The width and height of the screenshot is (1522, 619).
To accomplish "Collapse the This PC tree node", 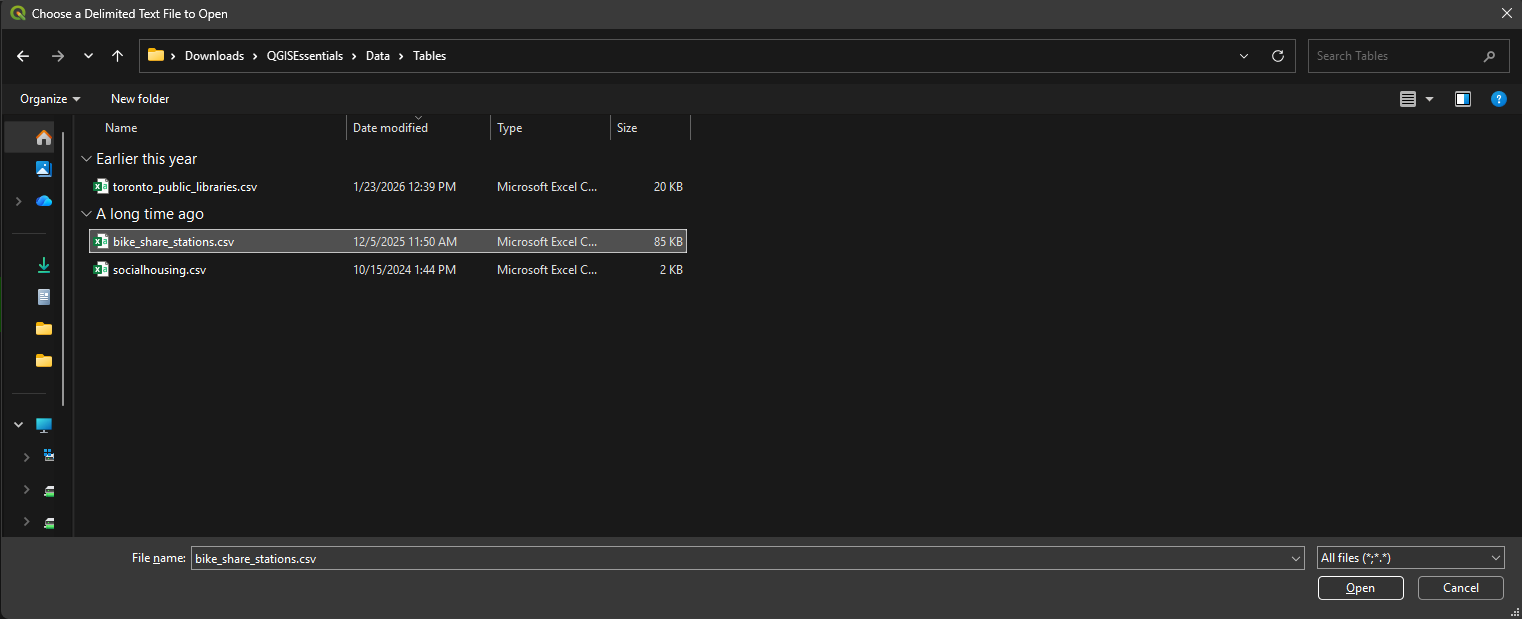I will click(18, 425).
